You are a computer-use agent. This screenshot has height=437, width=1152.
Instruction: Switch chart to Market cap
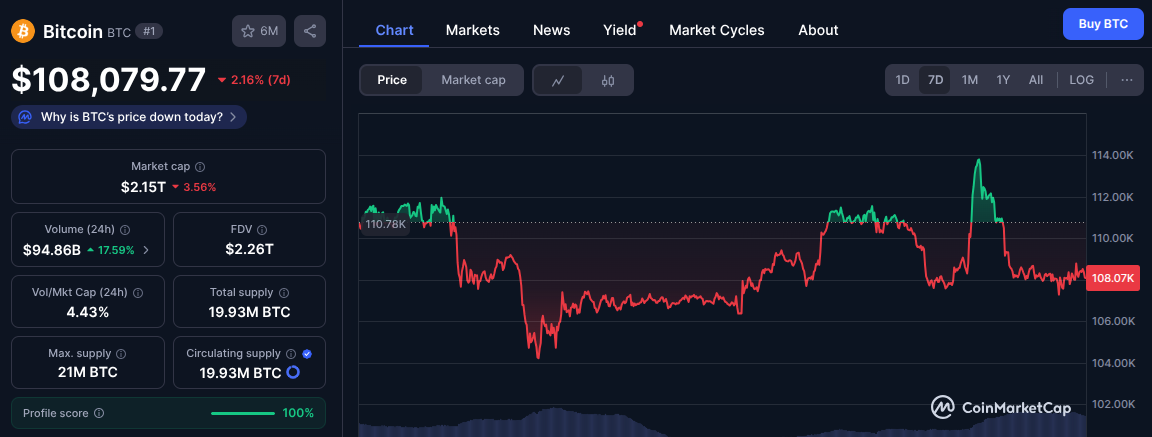click(x=473, y=80)
